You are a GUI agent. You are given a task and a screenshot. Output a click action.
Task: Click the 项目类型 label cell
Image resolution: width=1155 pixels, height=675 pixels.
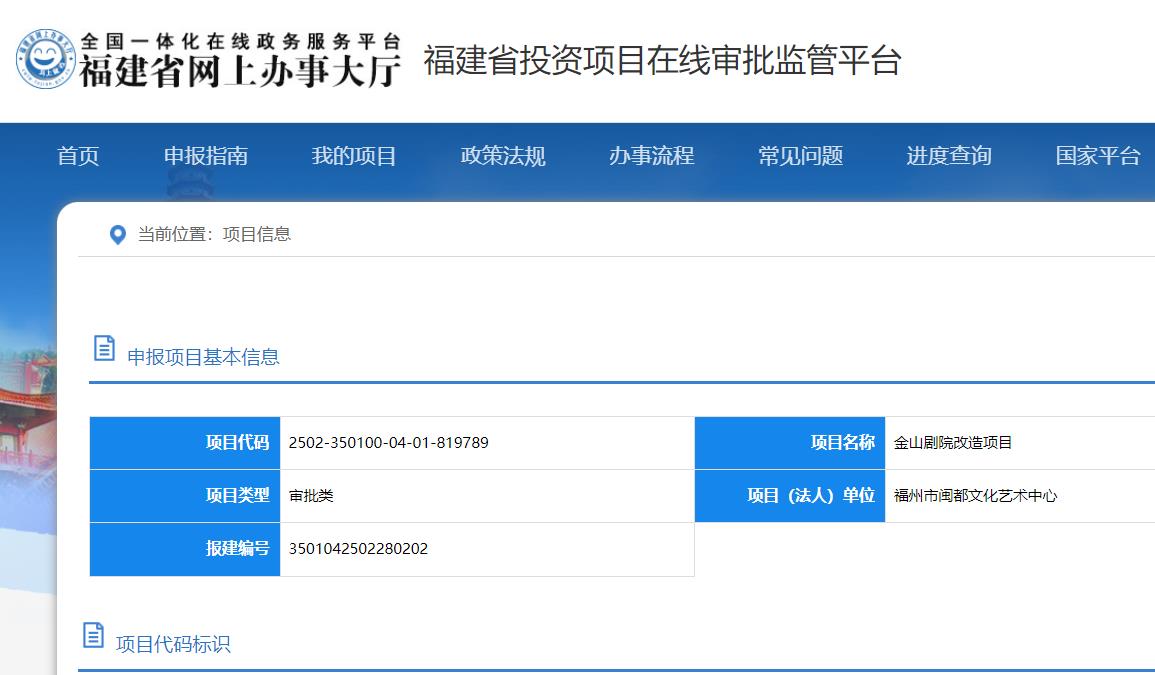tap(185, 496)
